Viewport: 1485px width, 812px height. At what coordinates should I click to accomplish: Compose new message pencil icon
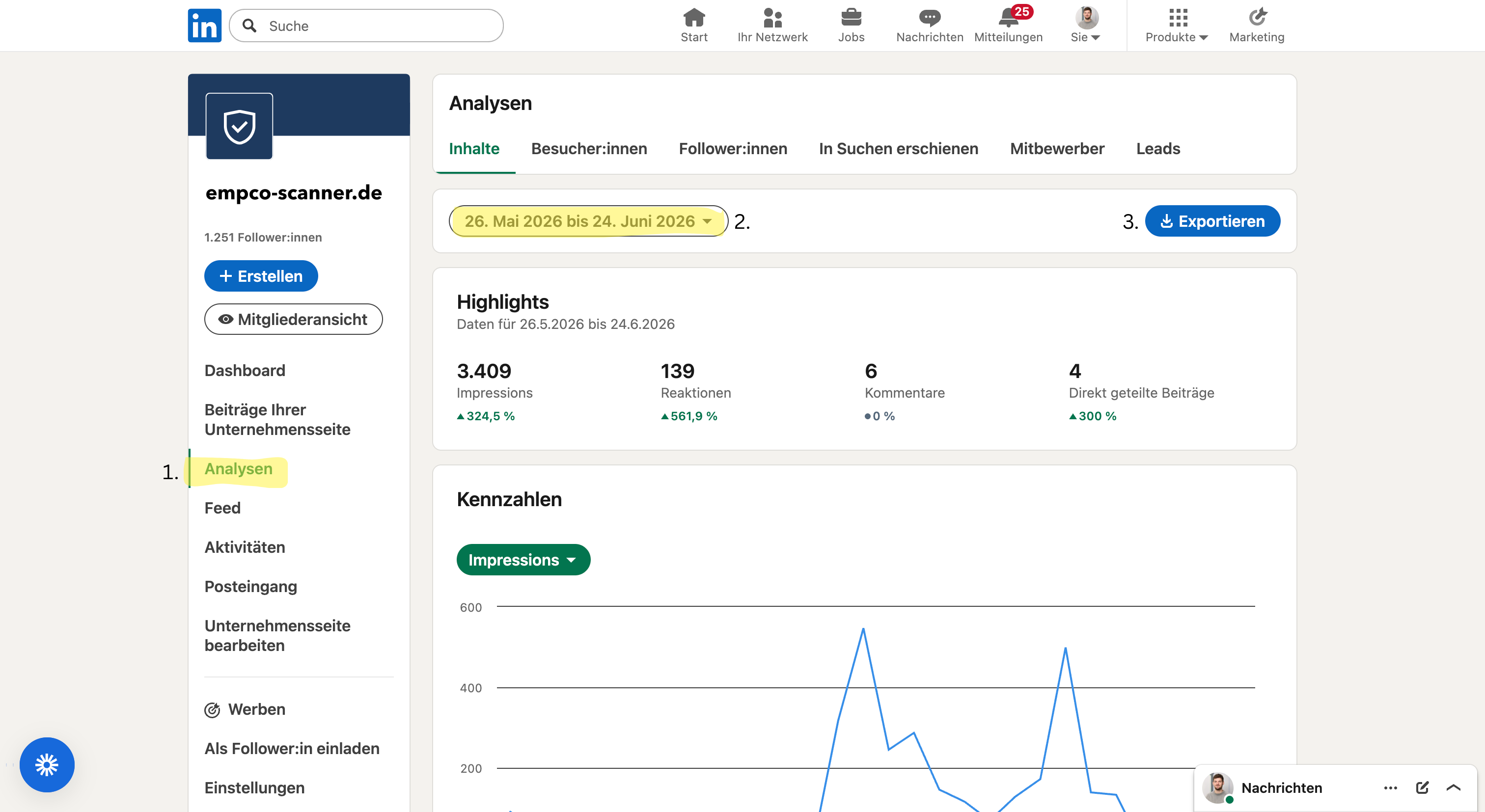1422,788
